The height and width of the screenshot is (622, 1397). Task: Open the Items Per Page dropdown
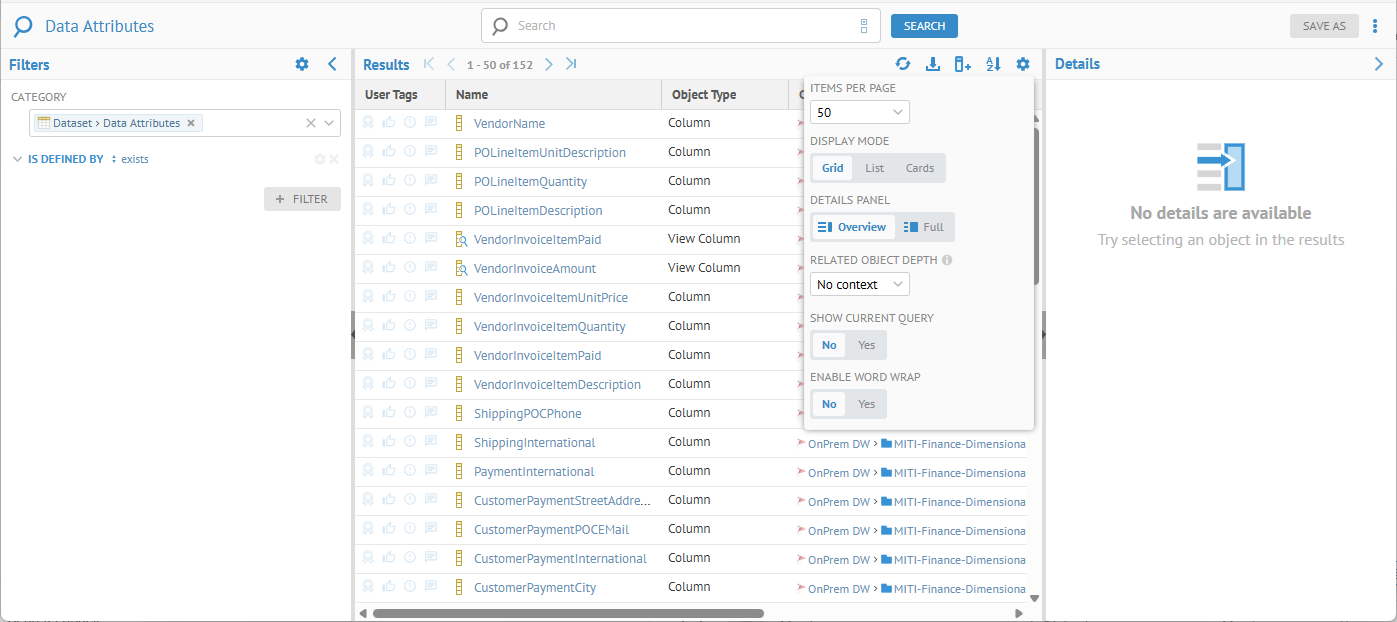859,112
